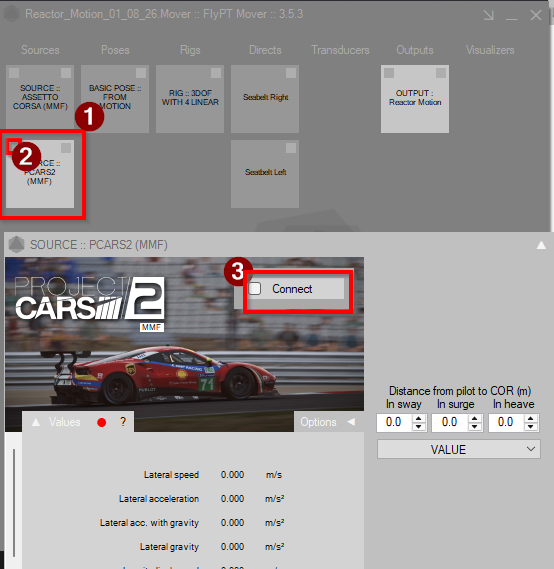Click the Distance from pilot to COR (m) label
Viewport: 554px width, 569px height.
click(460, 391)
